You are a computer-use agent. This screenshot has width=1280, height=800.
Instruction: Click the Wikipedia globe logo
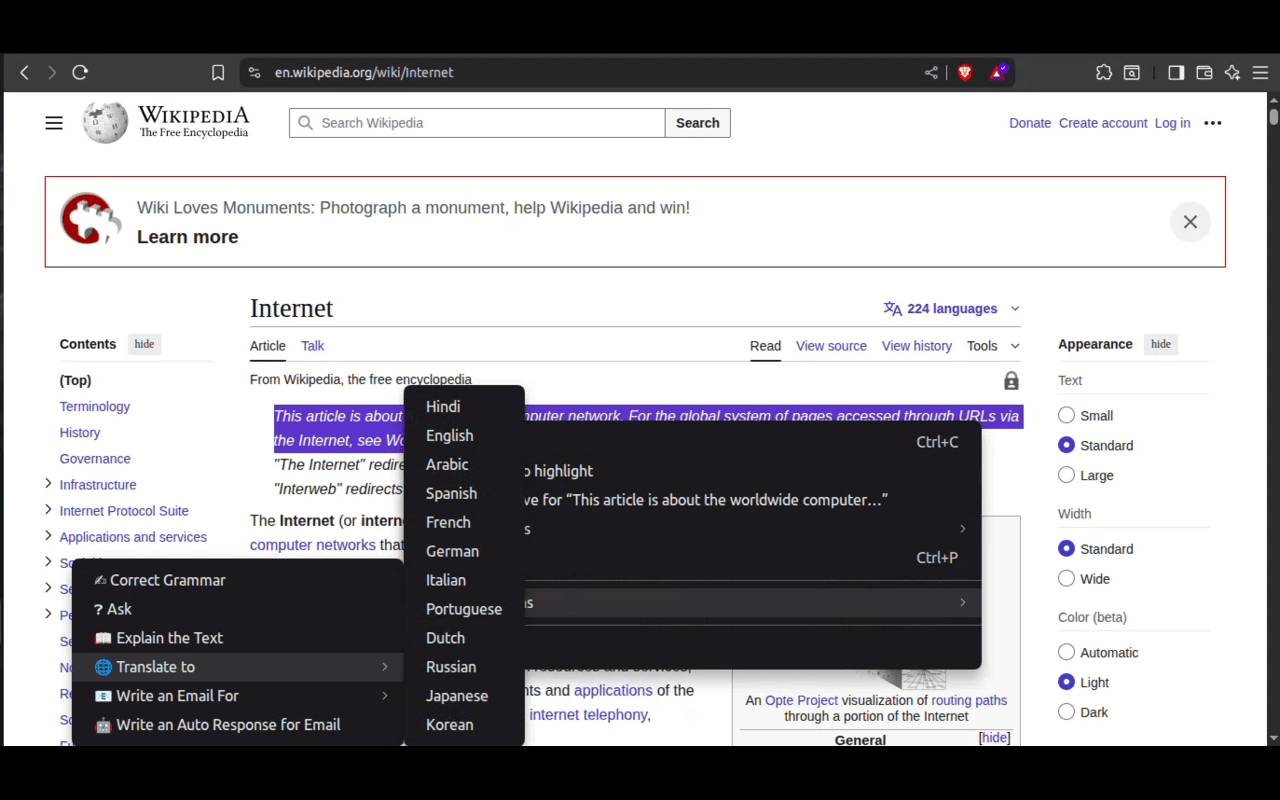point(105,122)
